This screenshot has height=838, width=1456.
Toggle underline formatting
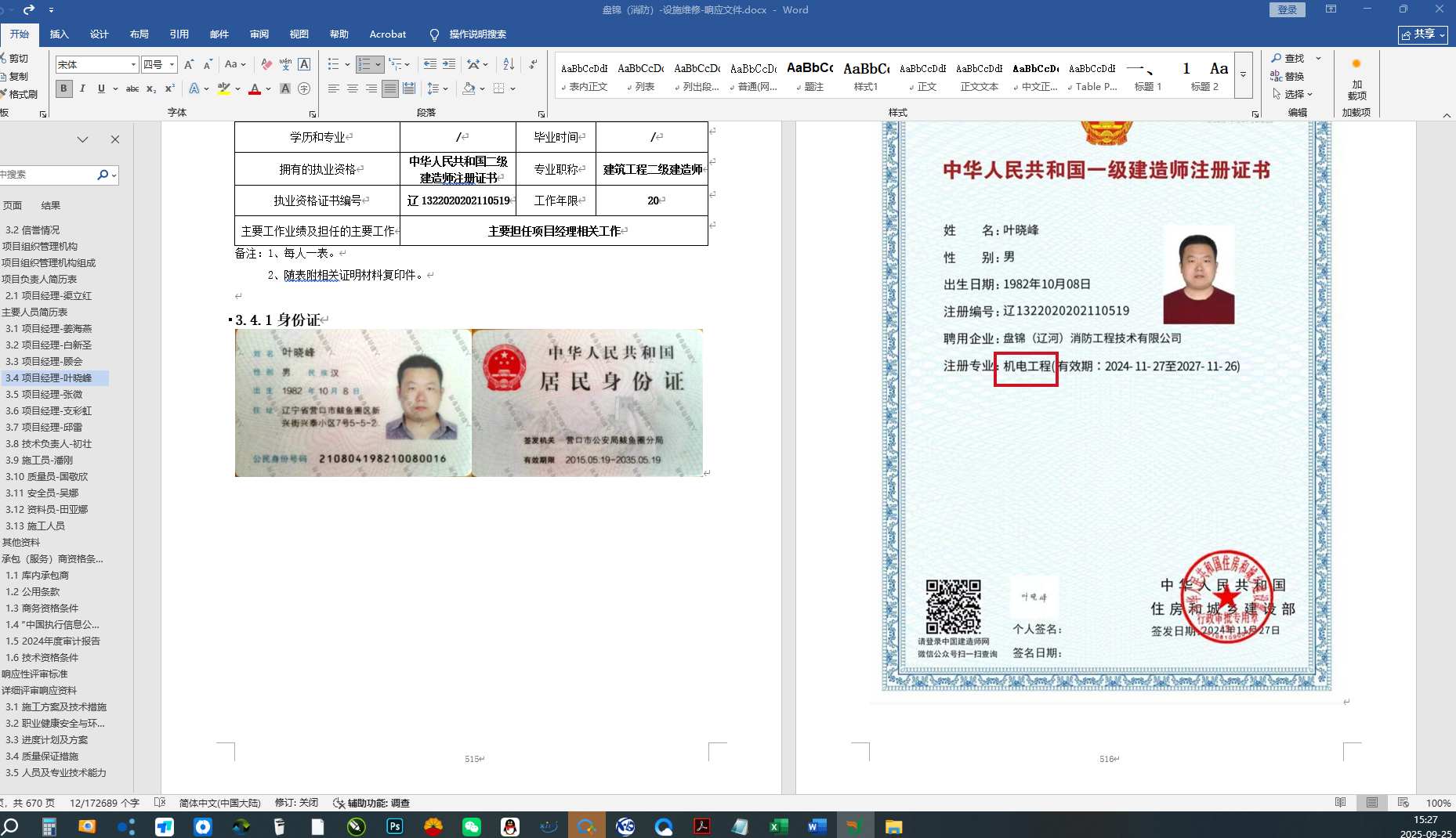click(101, 88)
